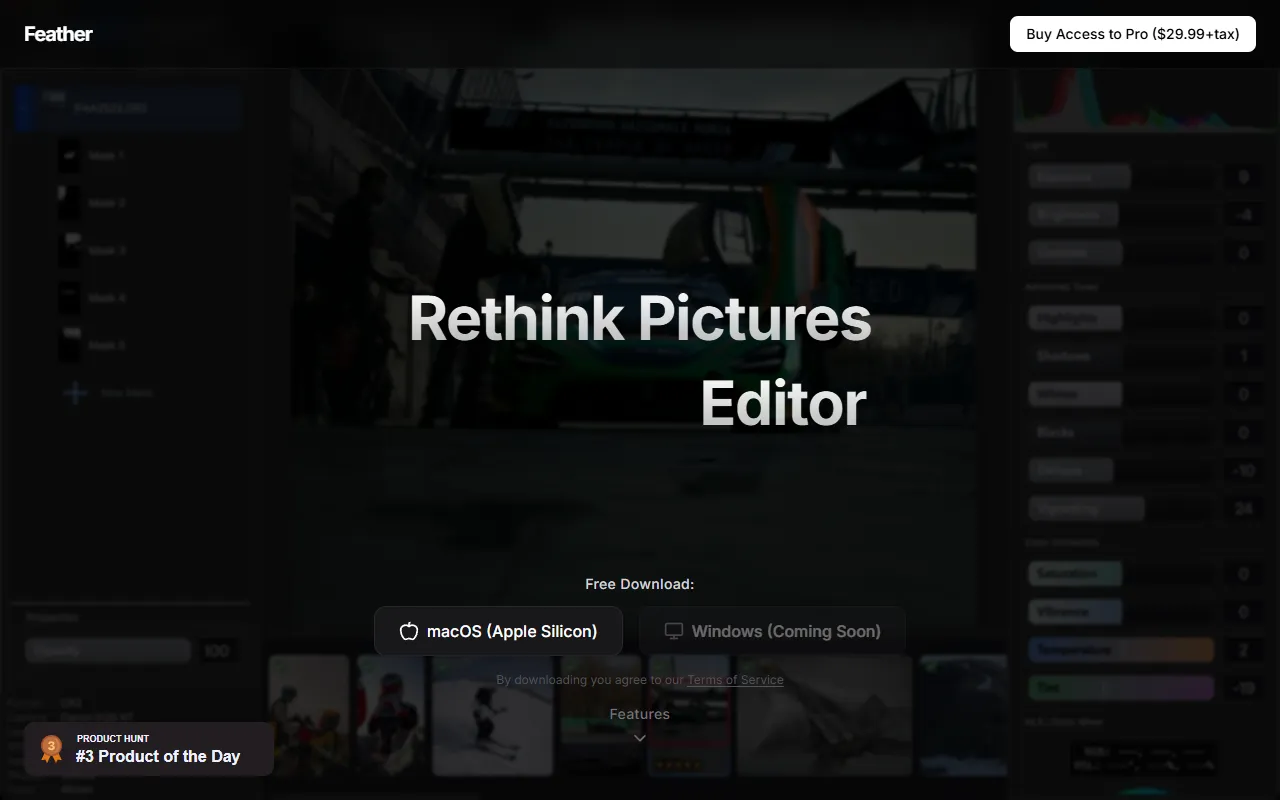
Task: Click the Features label
Action: coord(640,714)
